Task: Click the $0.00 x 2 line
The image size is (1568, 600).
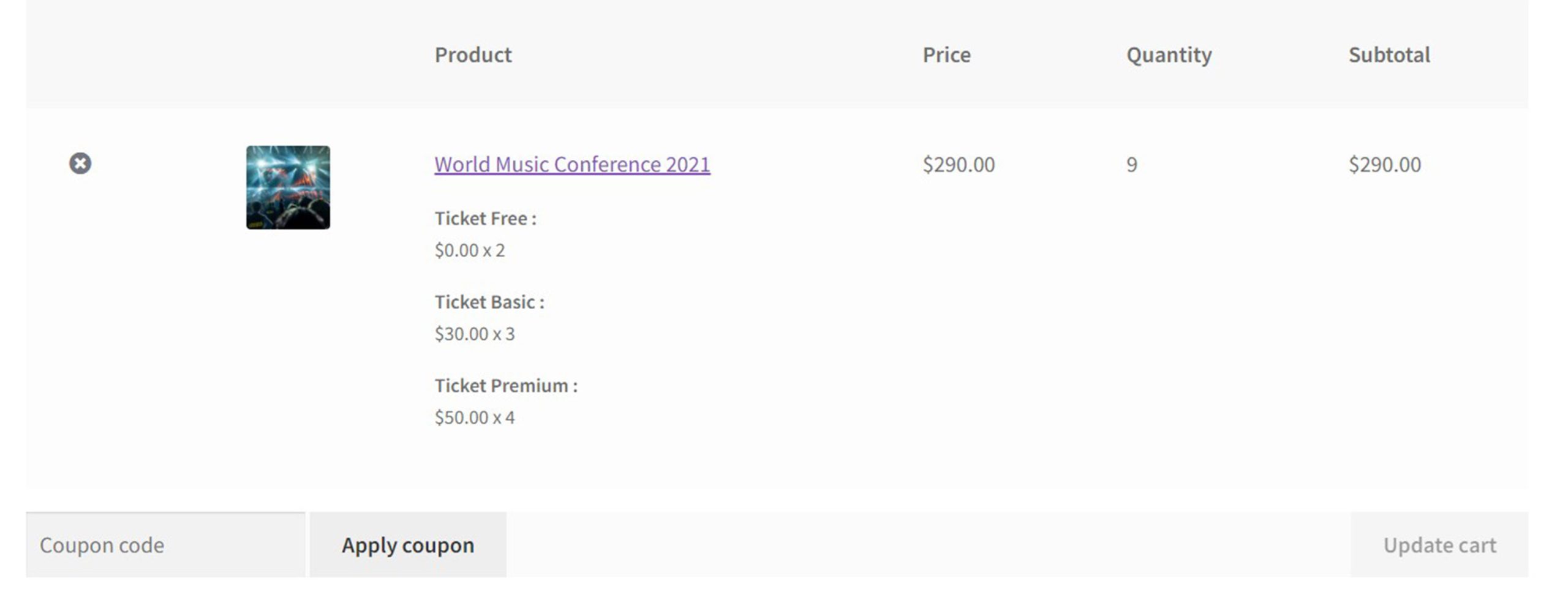Action: point(470,250)
